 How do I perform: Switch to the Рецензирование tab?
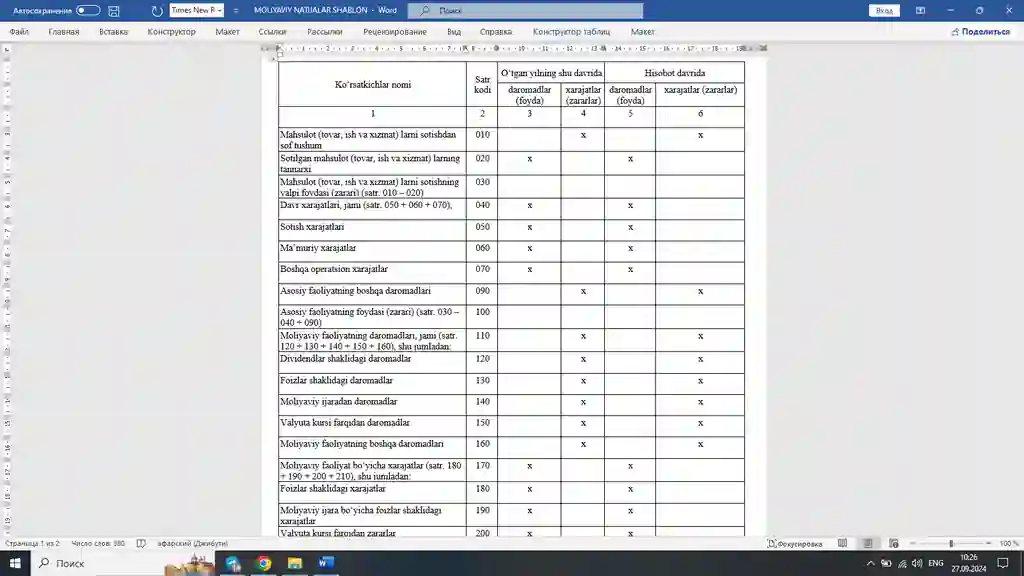[x=394, y=31]
